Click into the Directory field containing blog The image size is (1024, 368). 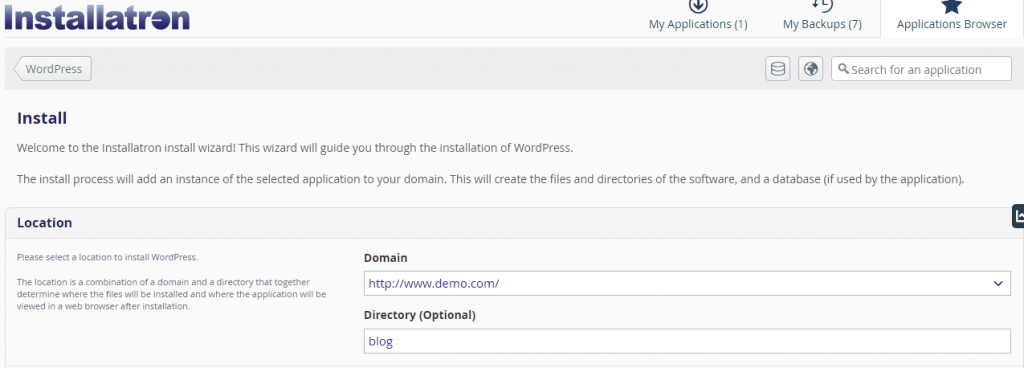[x=687, y=341]
